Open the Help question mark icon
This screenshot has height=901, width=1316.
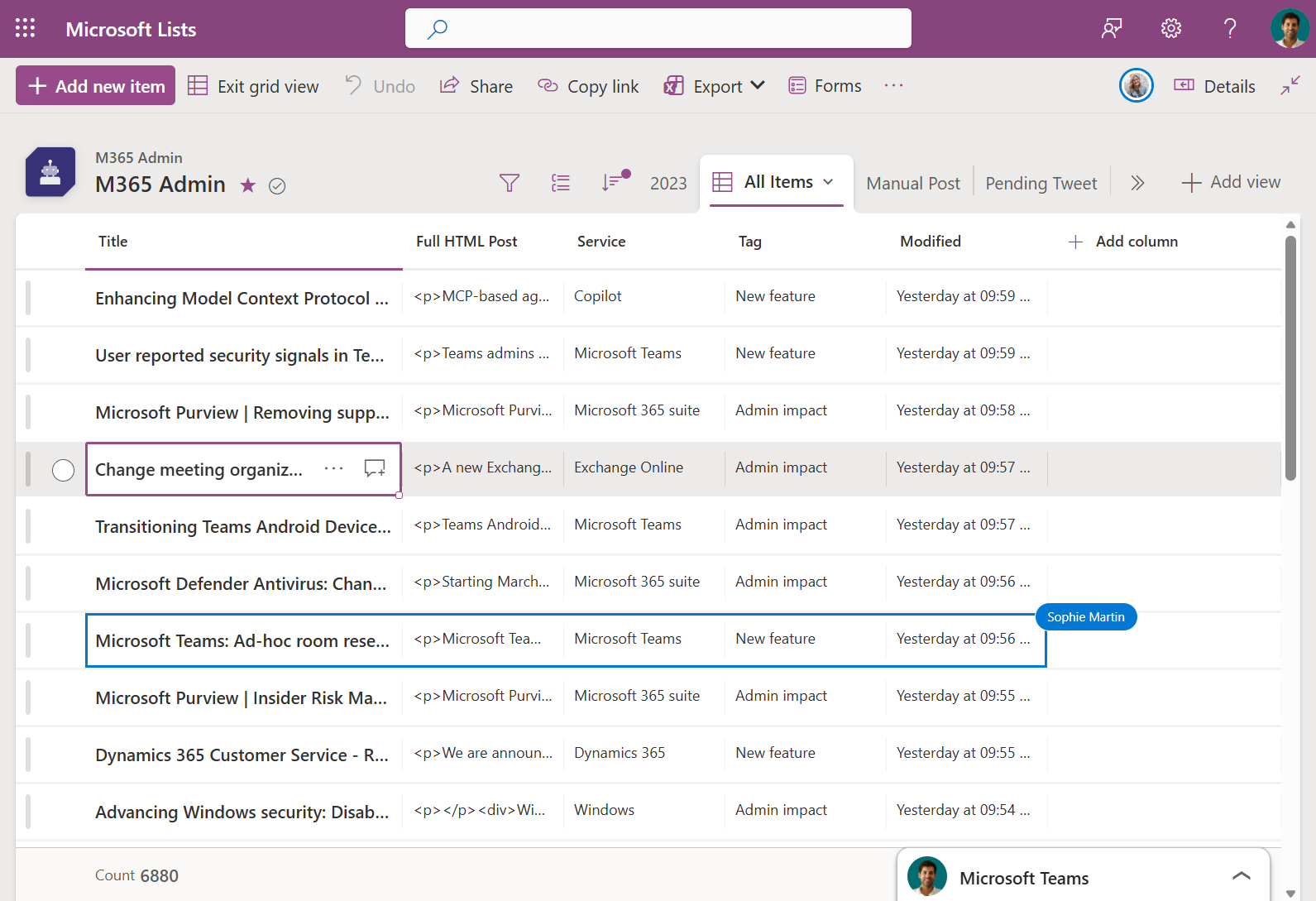1230,29
